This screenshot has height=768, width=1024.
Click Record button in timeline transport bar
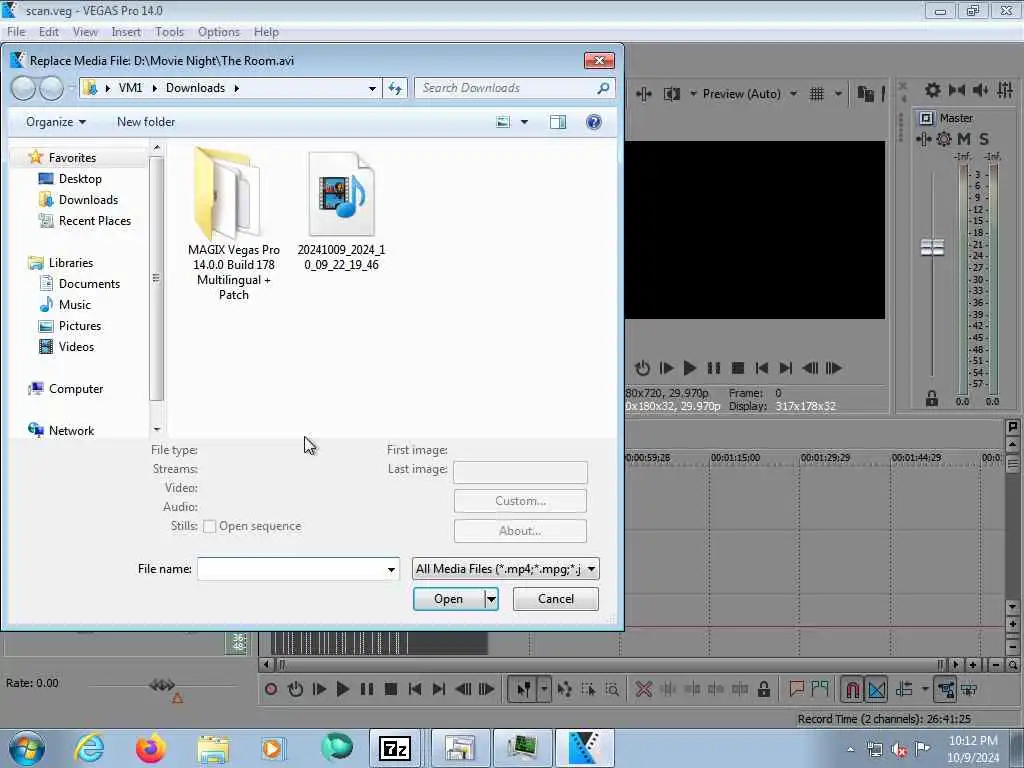click(271, 689)
